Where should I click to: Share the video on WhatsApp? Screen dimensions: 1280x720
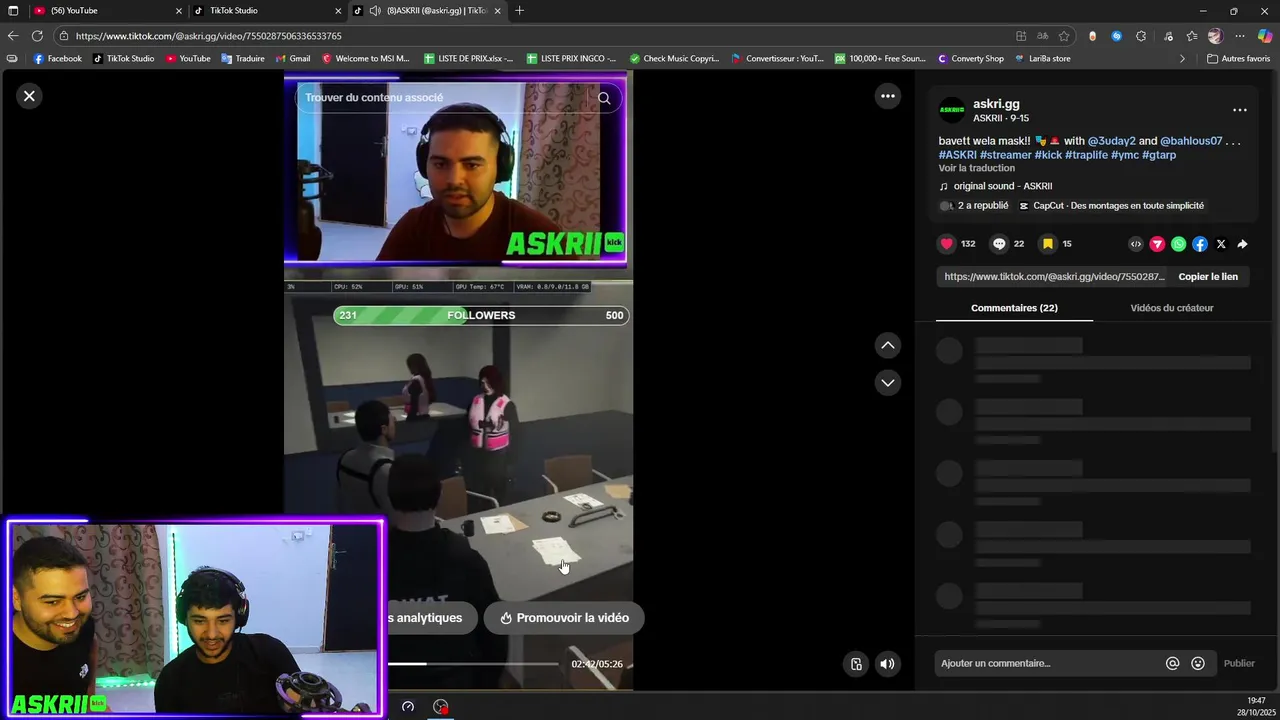click(x=1178, y=244)
